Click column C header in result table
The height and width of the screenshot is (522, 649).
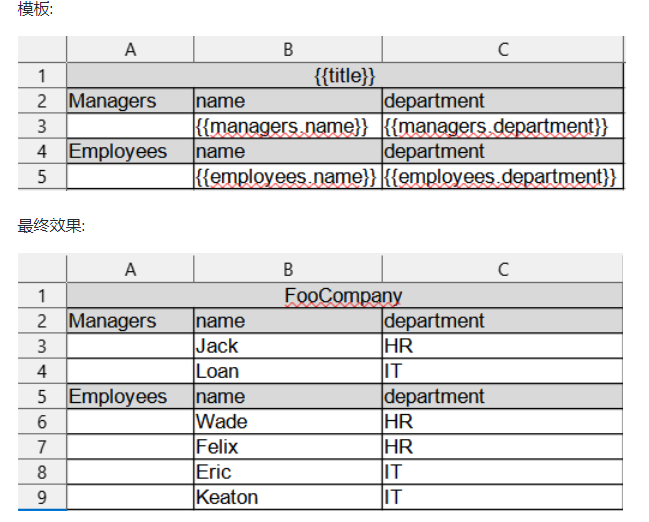coord(502,269)
